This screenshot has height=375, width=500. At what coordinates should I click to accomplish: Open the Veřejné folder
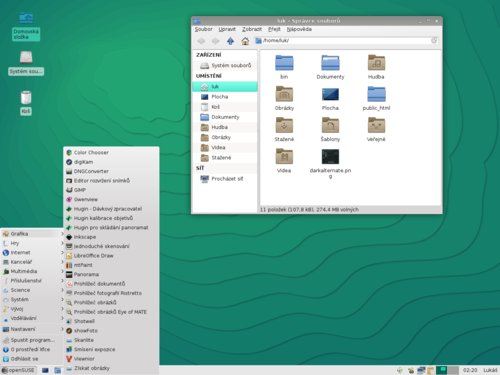(376, 125)
